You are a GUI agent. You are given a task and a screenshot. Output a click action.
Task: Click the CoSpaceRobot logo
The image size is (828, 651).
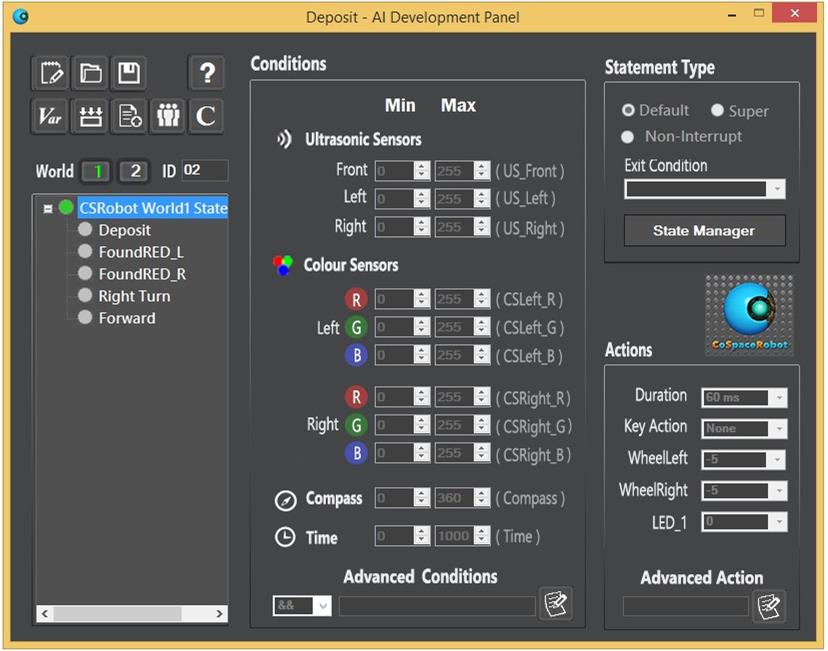click(x=749, y=315)
